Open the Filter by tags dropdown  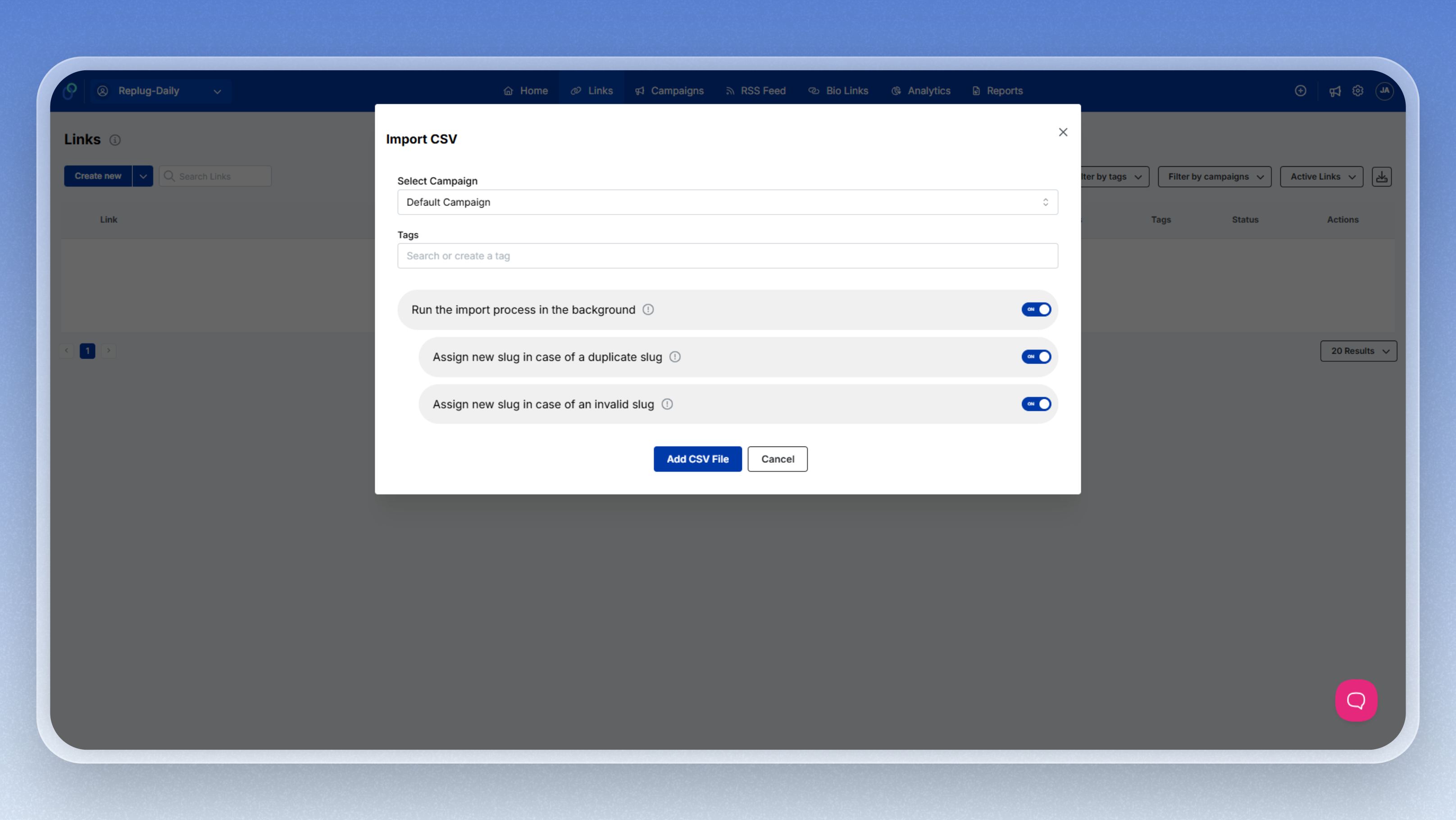tap(1115, 177)
